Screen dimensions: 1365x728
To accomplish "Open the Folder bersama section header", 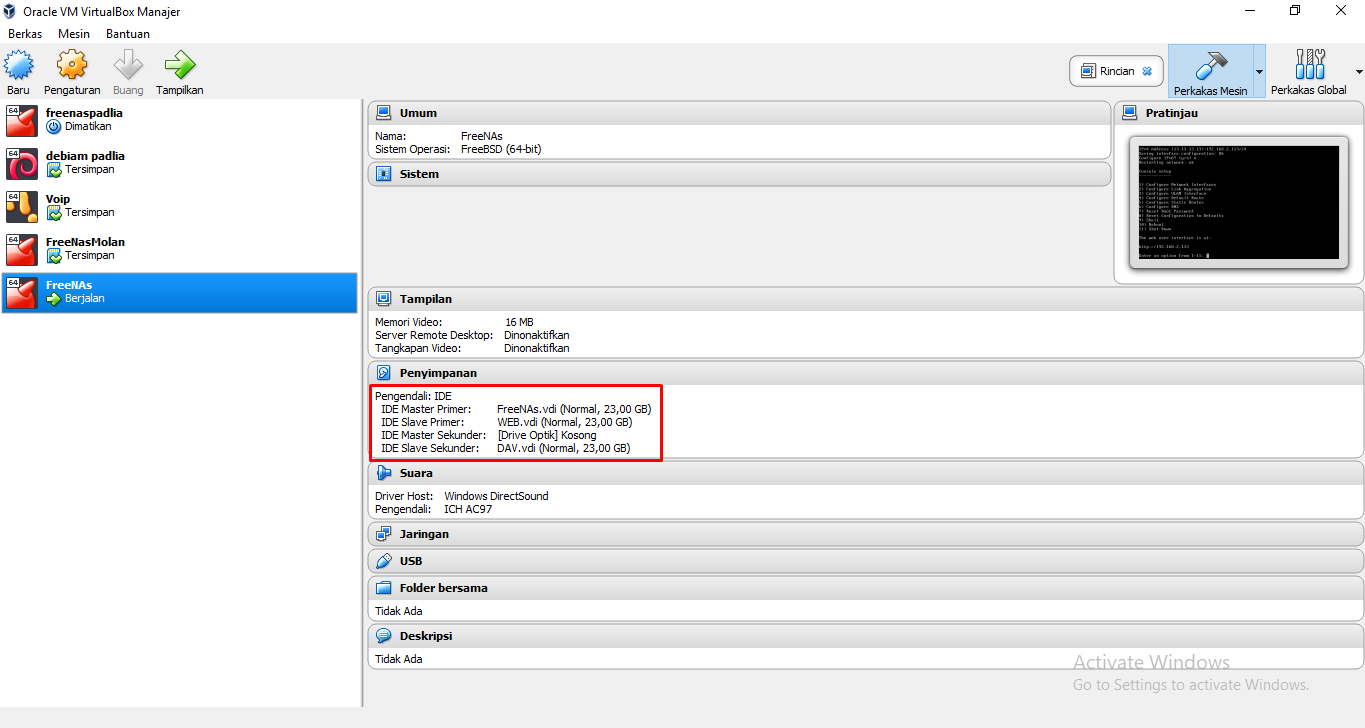I will click(x=866, y=588).
